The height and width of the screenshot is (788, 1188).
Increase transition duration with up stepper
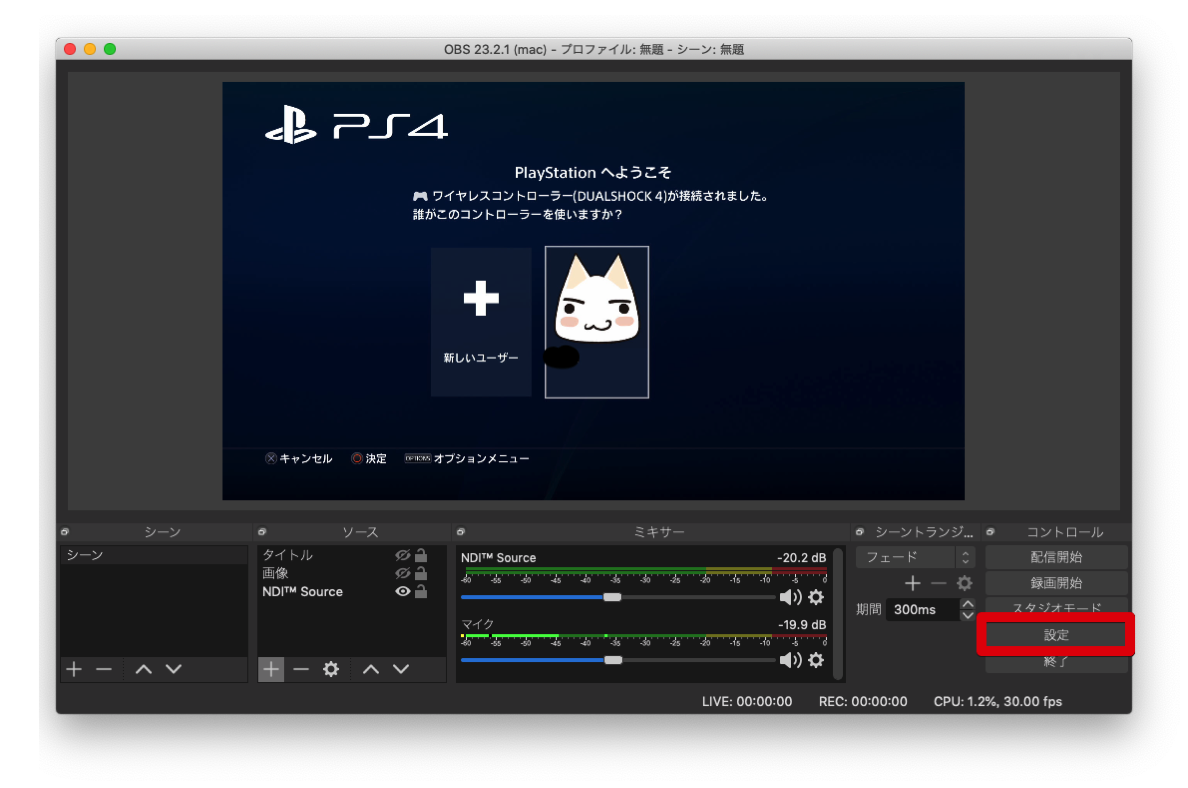coord(968,604)
